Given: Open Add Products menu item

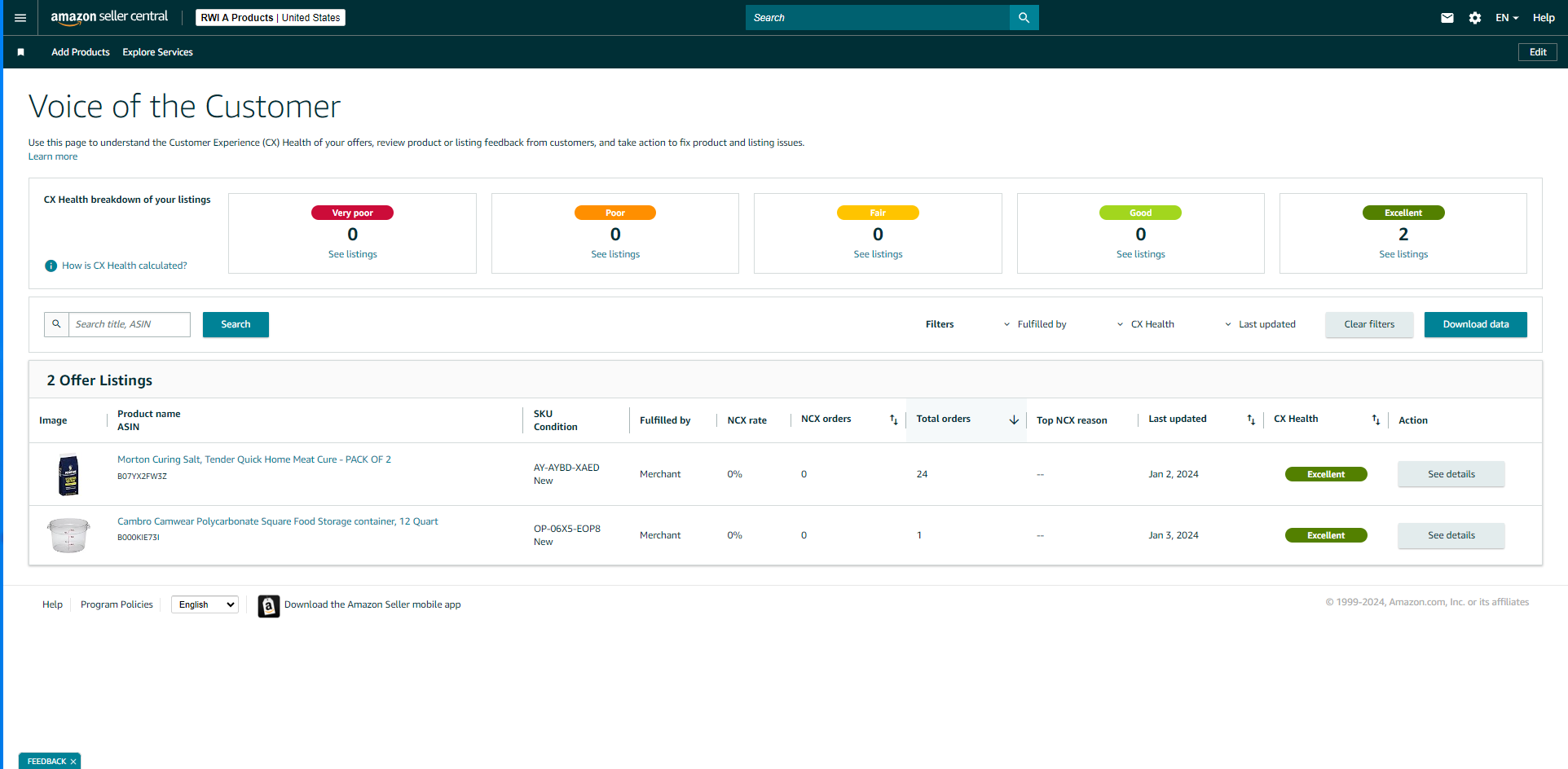Looking at the screenshot, I should (x=81, y=52).
